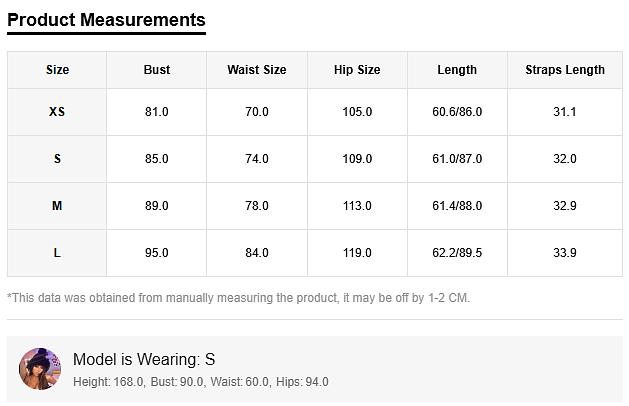This screenshot has height=406, width=629.
Task: Click the model height and bust details
Action: 201,382
